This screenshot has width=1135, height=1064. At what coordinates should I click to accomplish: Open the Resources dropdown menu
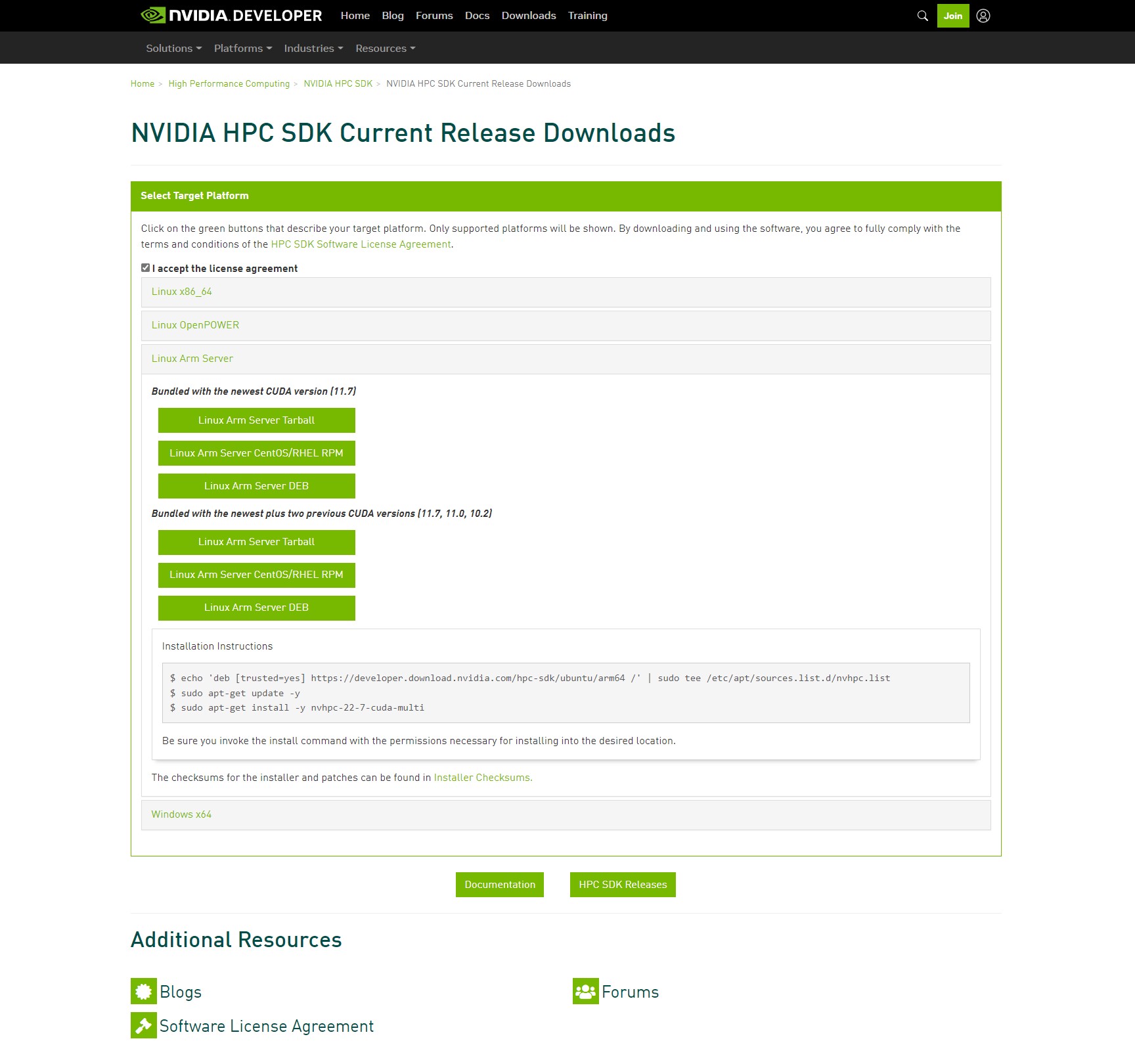[386, 48]
